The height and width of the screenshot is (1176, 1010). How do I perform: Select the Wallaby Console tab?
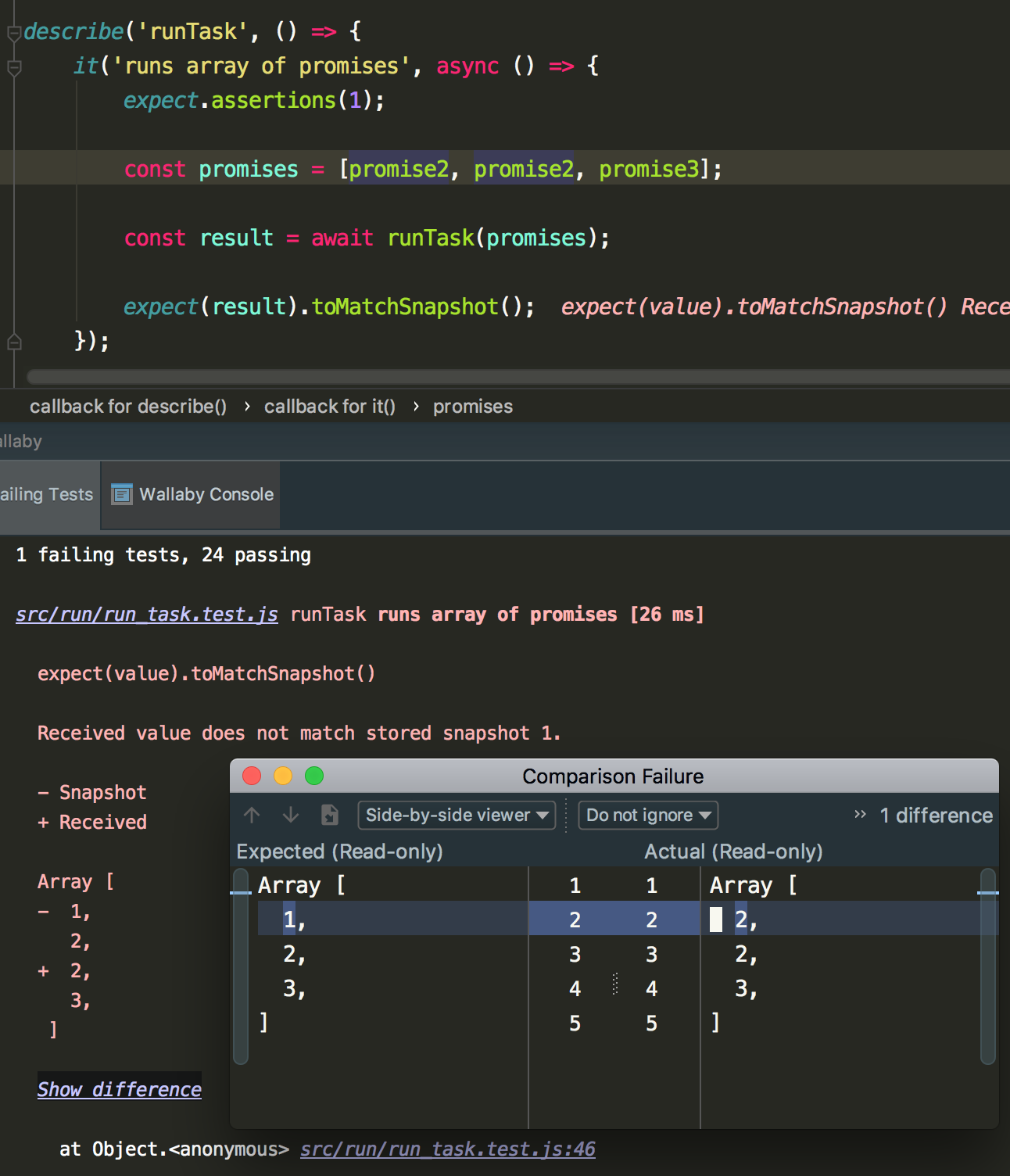[206, 494]
